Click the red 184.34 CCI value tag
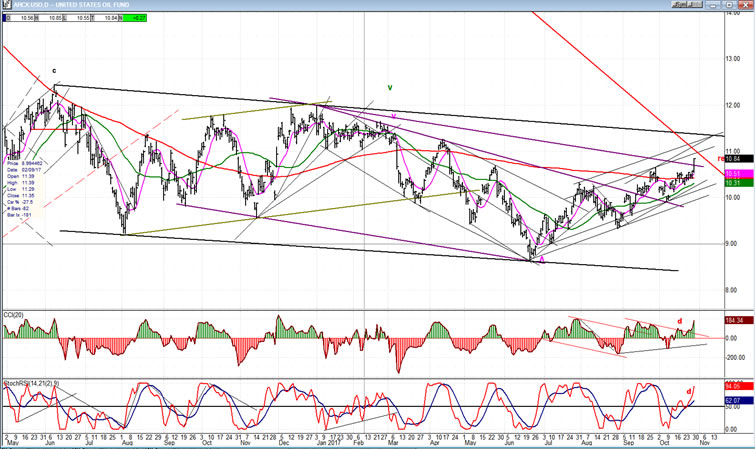Viewport: 755px width, 449px height. pos(732,319)
